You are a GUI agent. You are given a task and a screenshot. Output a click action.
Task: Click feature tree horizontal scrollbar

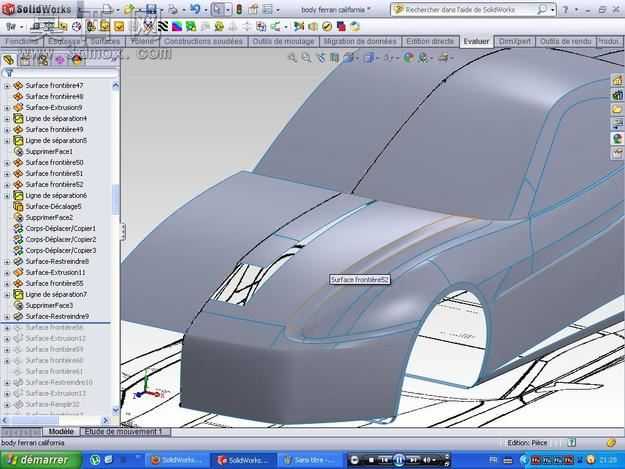[x=55, y=420]
